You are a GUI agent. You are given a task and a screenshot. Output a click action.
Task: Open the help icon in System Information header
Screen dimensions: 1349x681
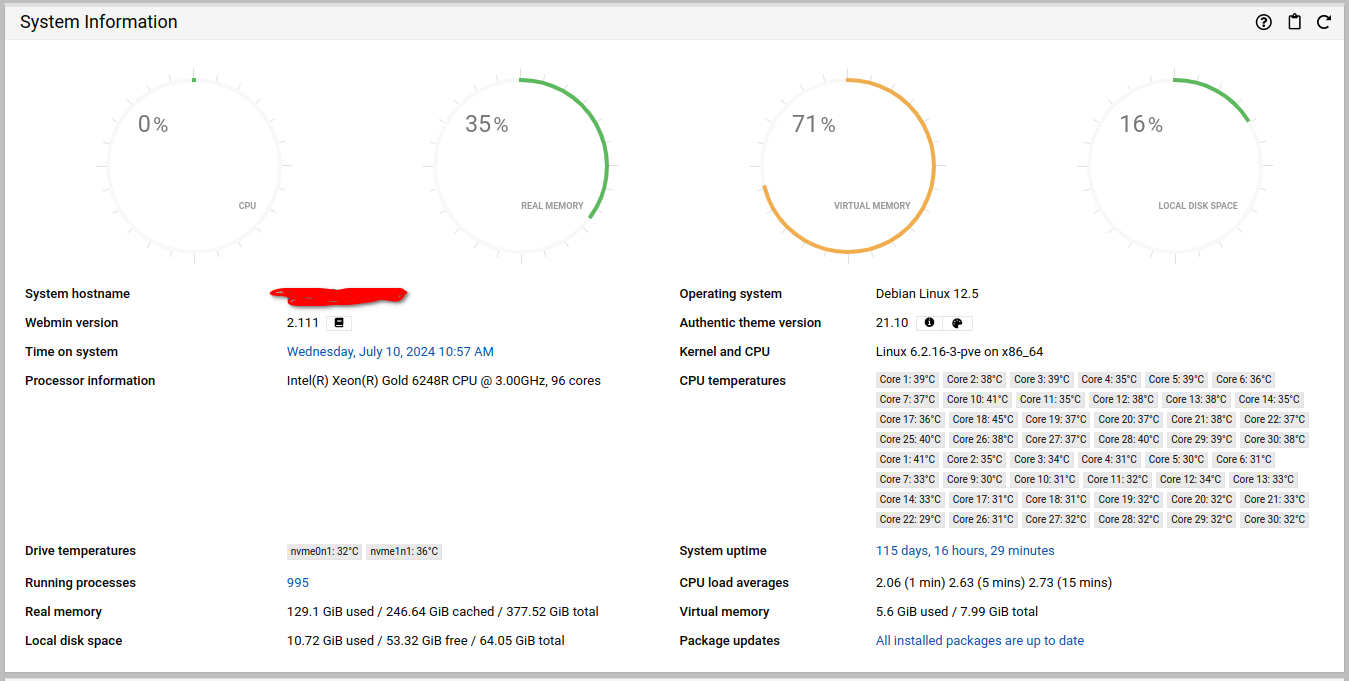click(1264, 22)
